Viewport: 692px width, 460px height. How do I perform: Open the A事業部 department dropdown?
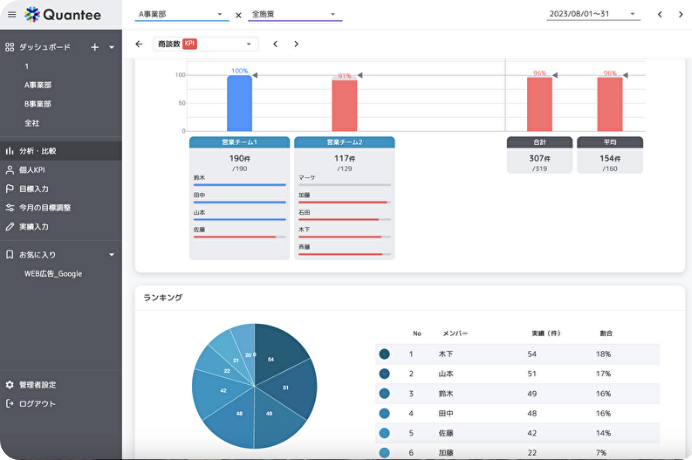click(180, 15)
